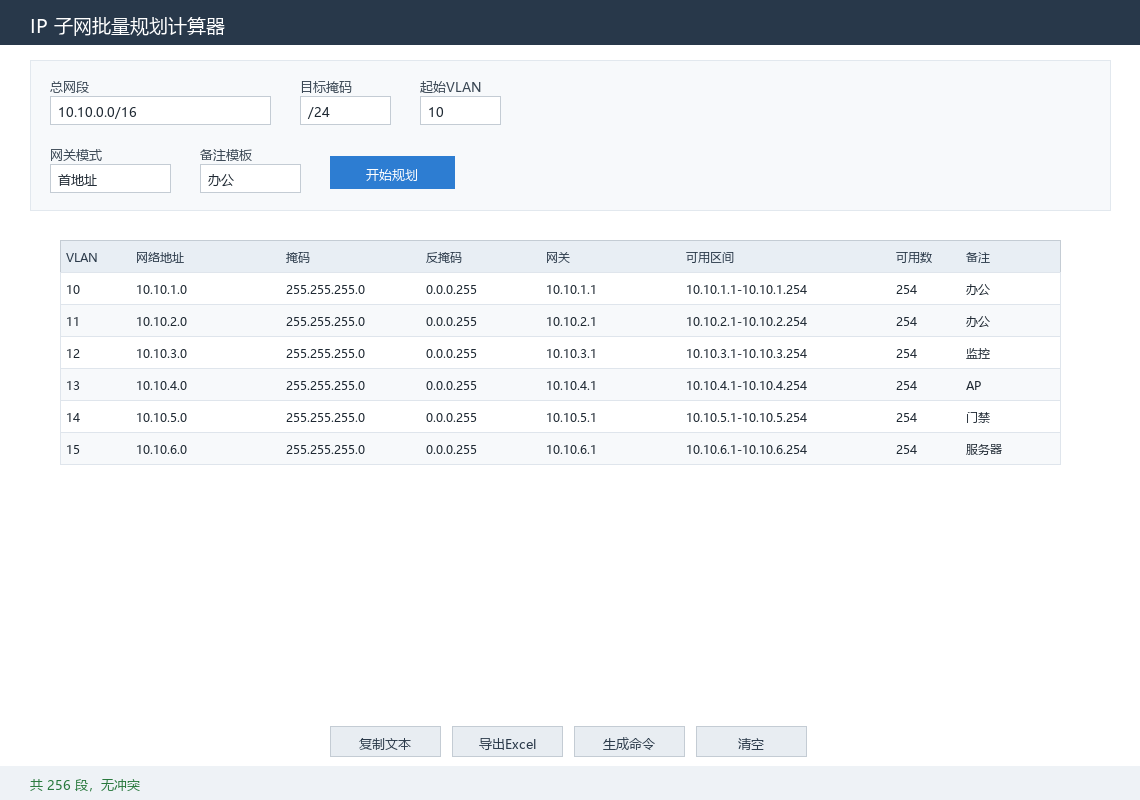Click the 总网段 input field
Image resolution: width=1140 pixels, height=800 pixels.
tap(160, 111)
